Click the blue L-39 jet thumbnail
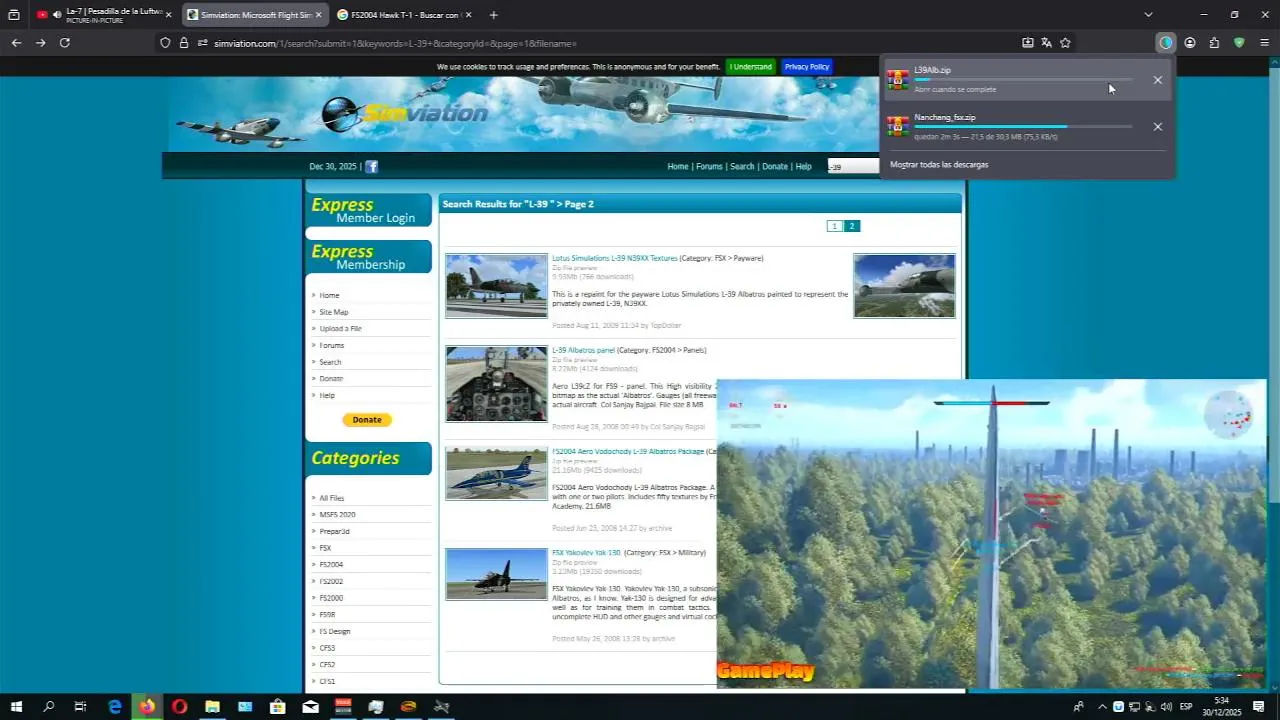Screen dimensions: 1280x720 (x=496, y=474)
